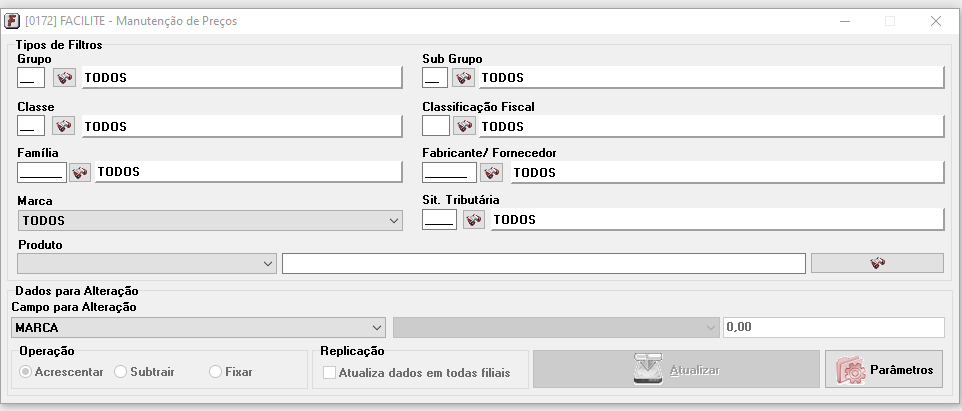This screenshot has height=411, width=962.
Task: Open Sit. Tributária search binoculars icon
Action: (x=474, y=220)
